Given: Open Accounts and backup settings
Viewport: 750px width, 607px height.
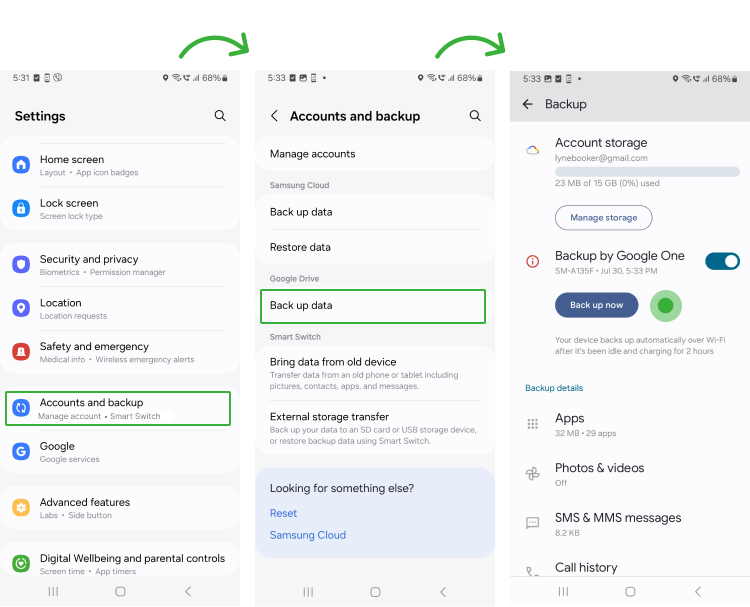Looking at the screenshot, I should (x=118, y=408).
